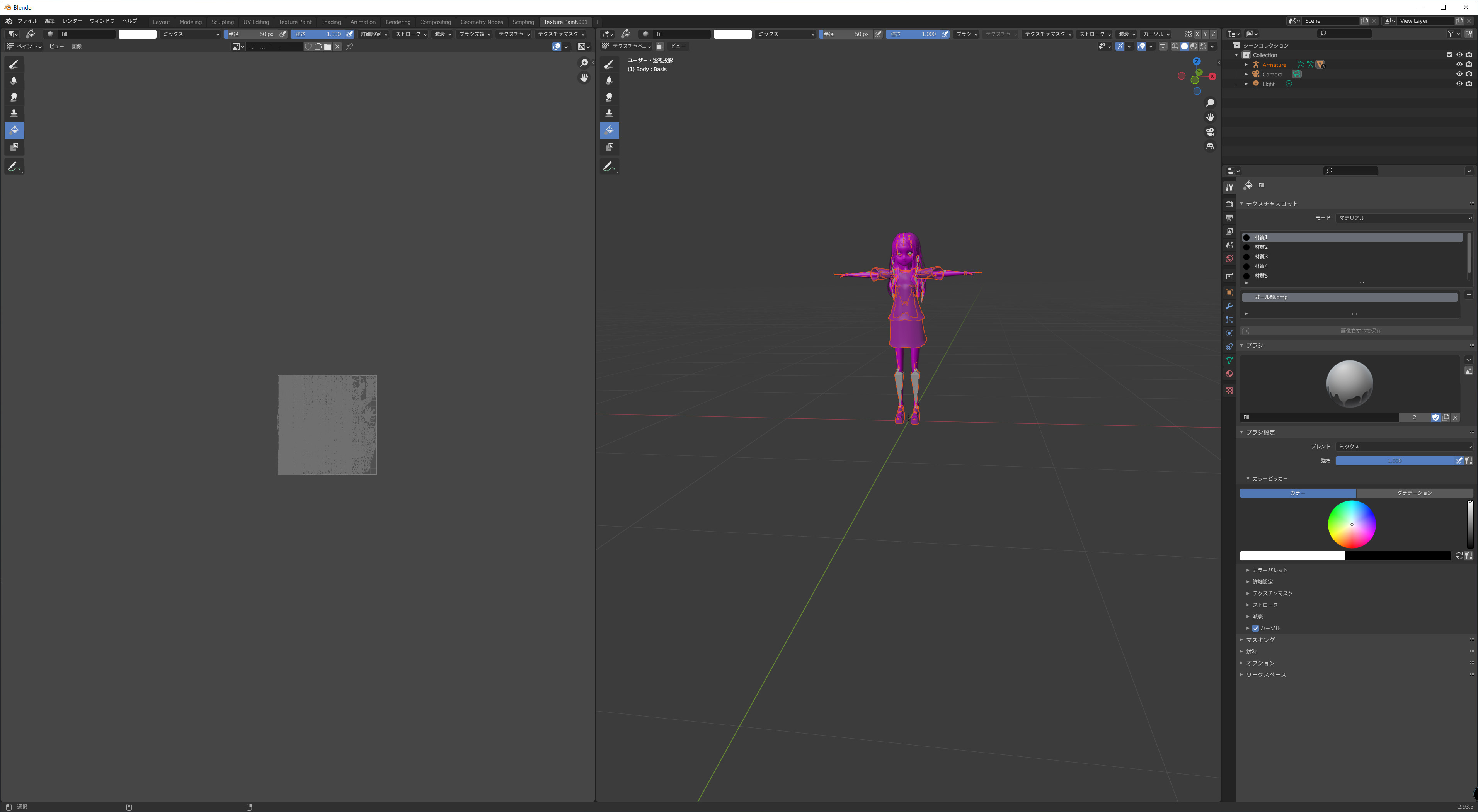Screen dimensions: 1478x812
Task: Click the hue color wheel
Action: (x=1352, y=524)
